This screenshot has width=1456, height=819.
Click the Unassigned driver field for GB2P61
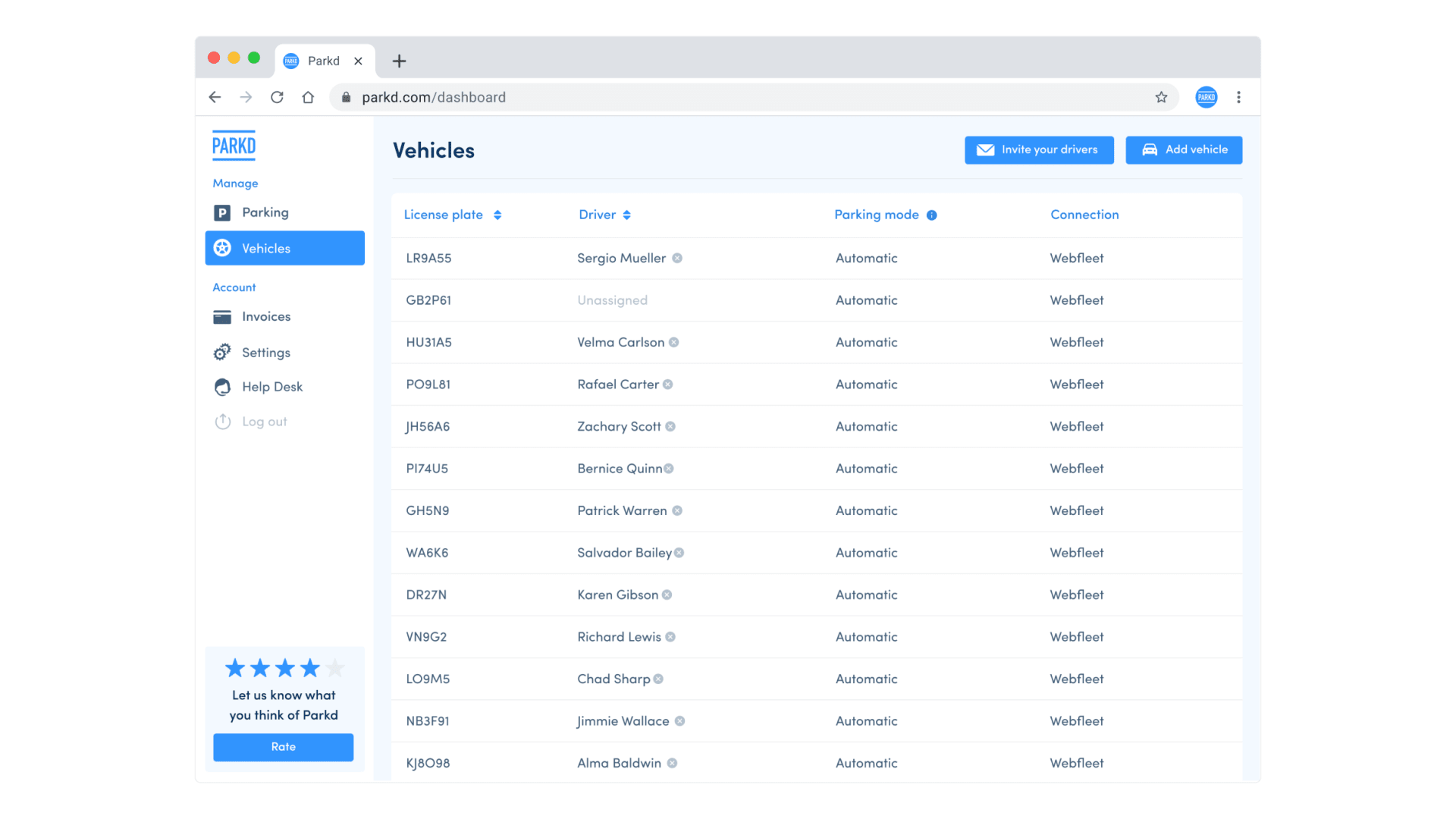pos(612,300)
